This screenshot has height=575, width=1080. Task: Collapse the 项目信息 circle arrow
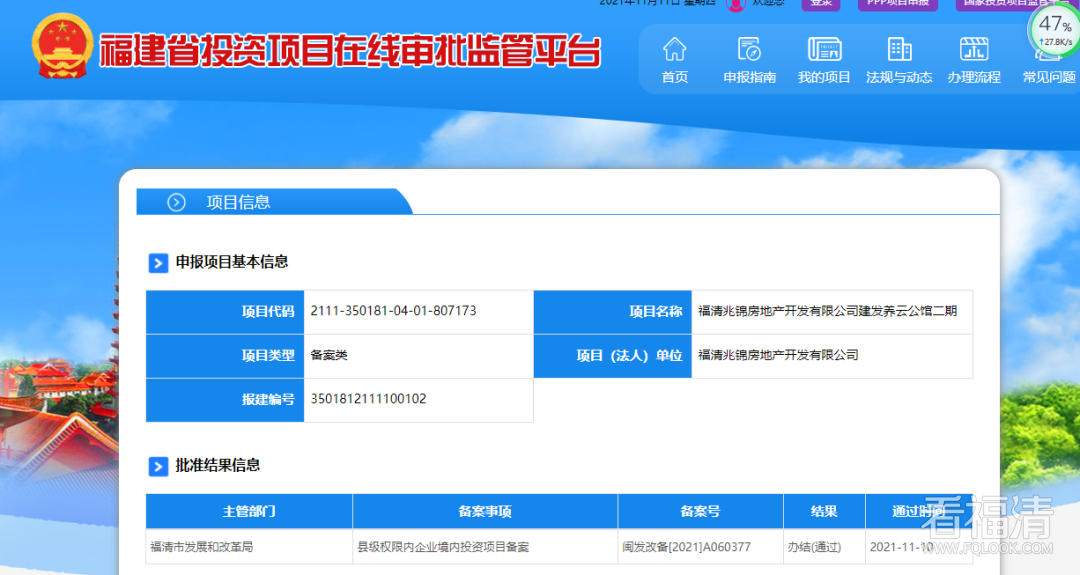pyautogui.click(x=177, y=202)
